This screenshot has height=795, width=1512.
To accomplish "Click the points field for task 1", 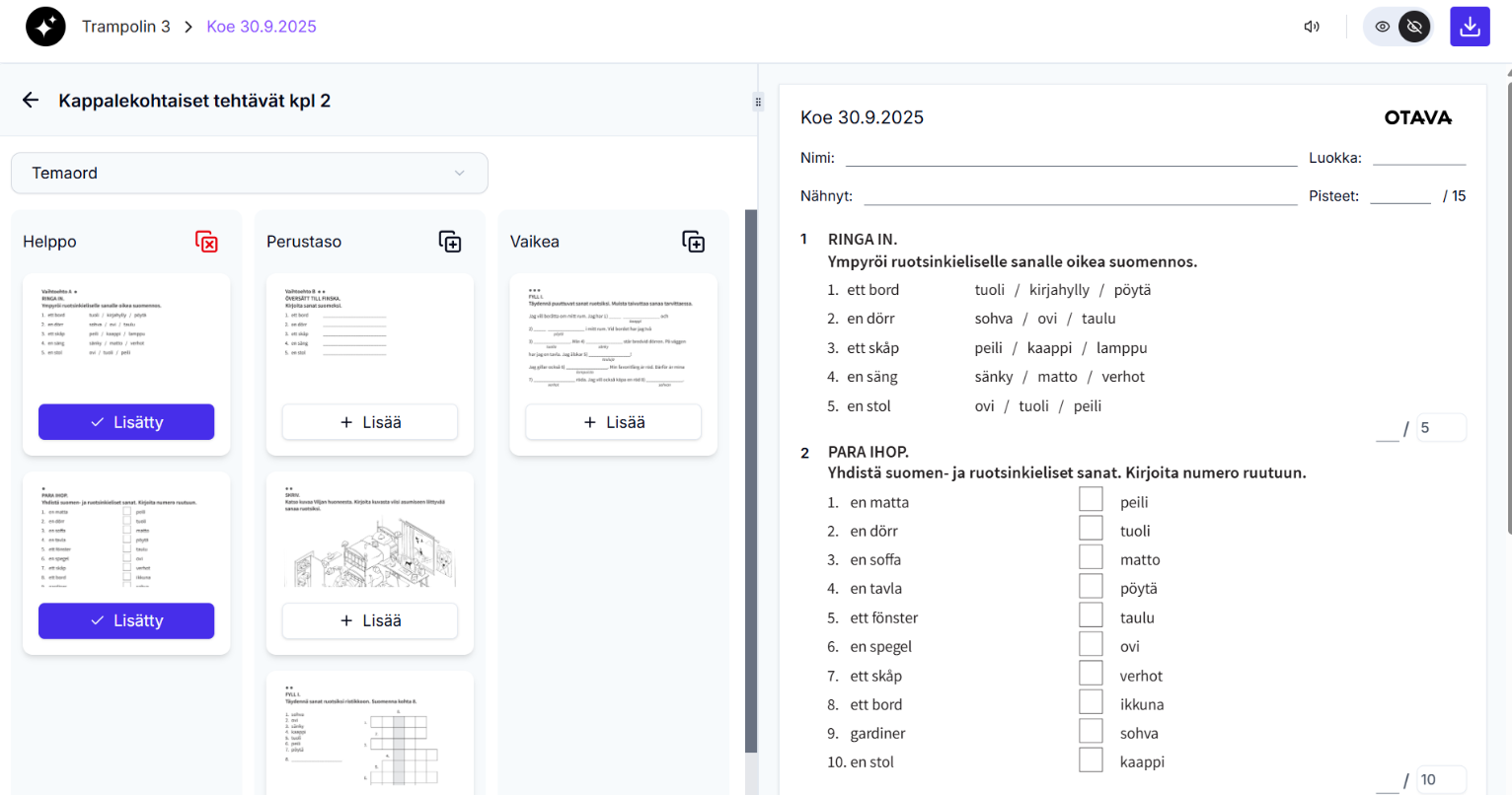I will pyautogui.click(x=1440, y=427).
